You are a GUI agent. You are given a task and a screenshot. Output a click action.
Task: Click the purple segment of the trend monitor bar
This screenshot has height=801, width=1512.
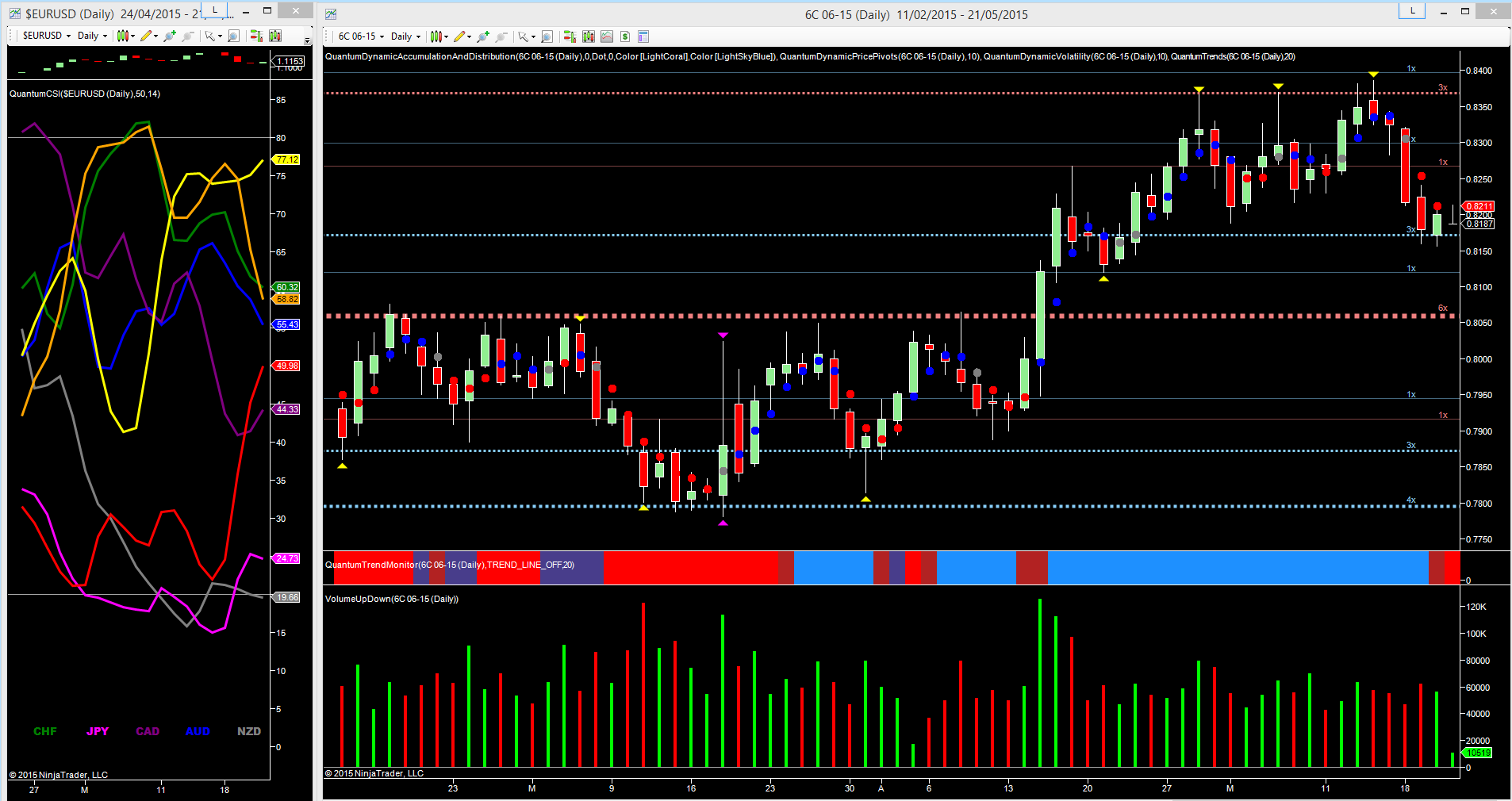[x=572, y=567]
